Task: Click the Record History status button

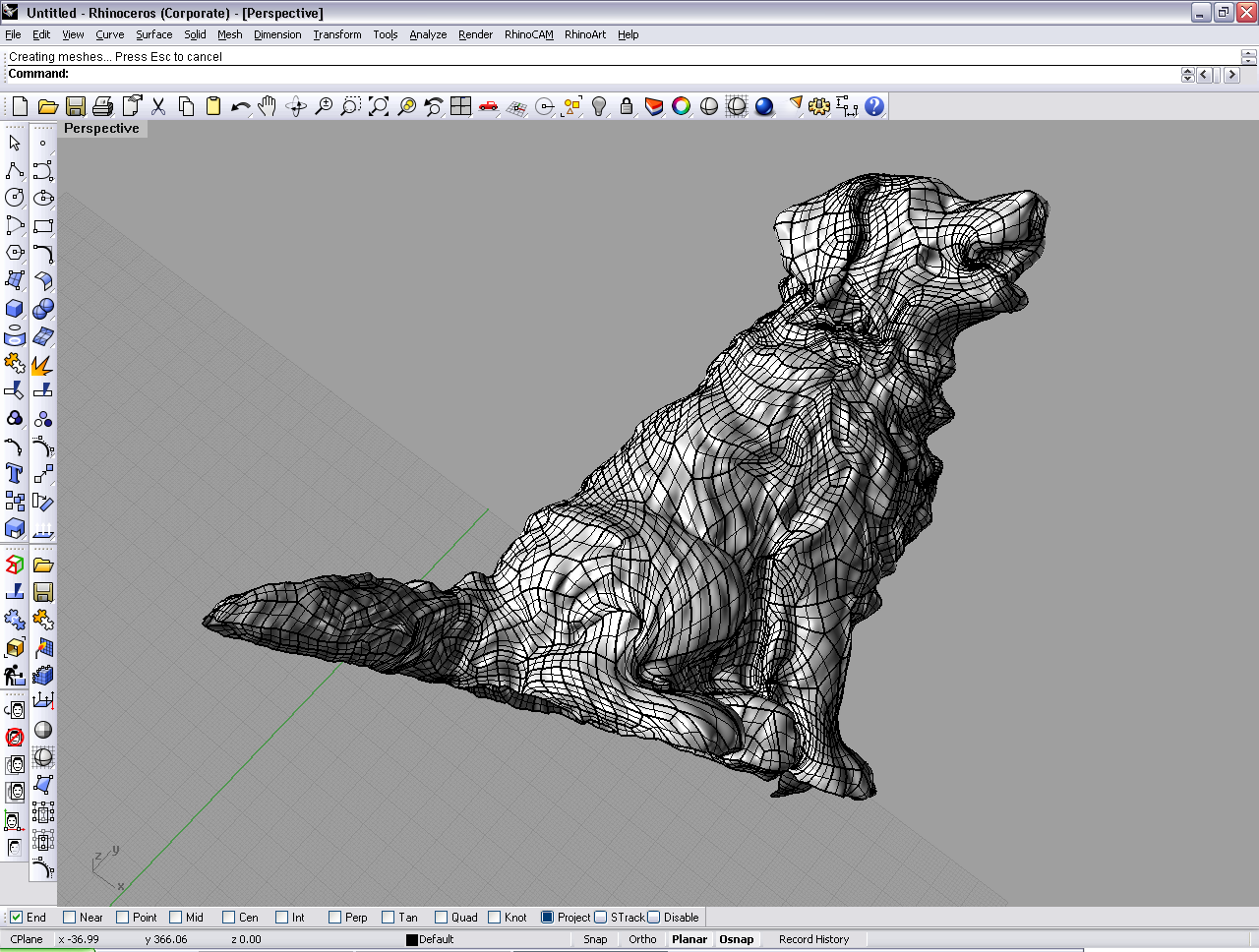Action: click(813, 939)
